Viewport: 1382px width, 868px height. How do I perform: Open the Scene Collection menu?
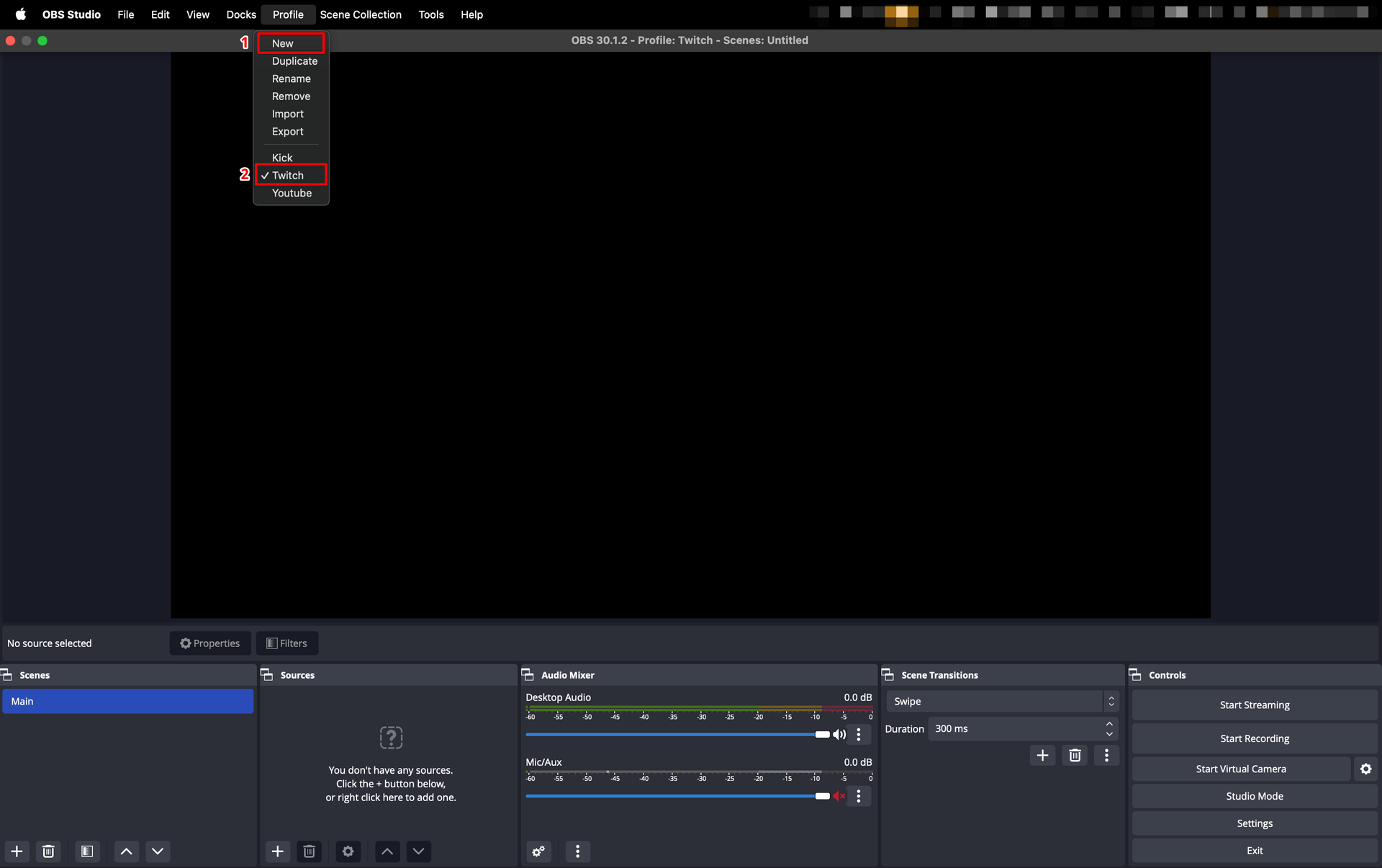pyautogui.click(x=361, y=14)
